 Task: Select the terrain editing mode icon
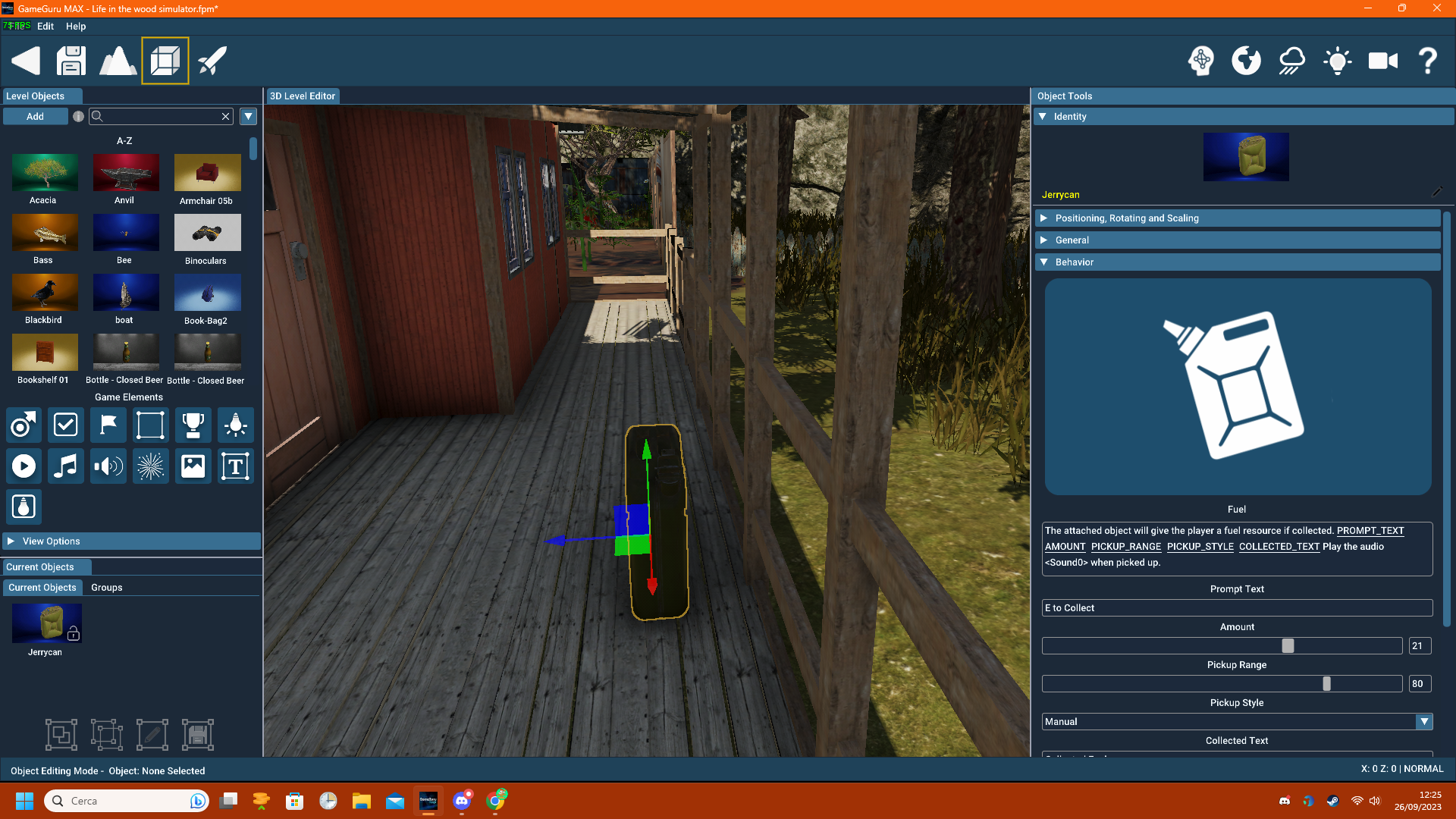click(x=118, y=60)
